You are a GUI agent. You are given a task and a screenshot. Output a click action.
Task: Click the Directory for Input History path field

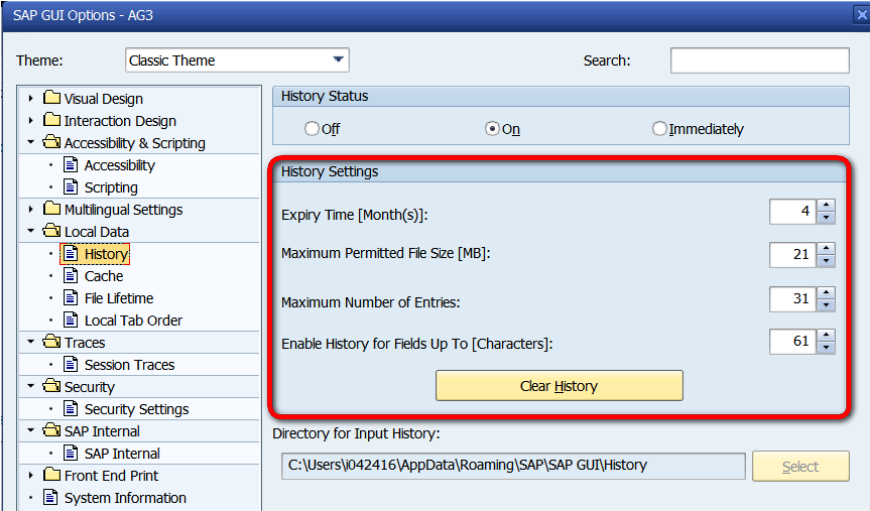(x=513, y=466)
